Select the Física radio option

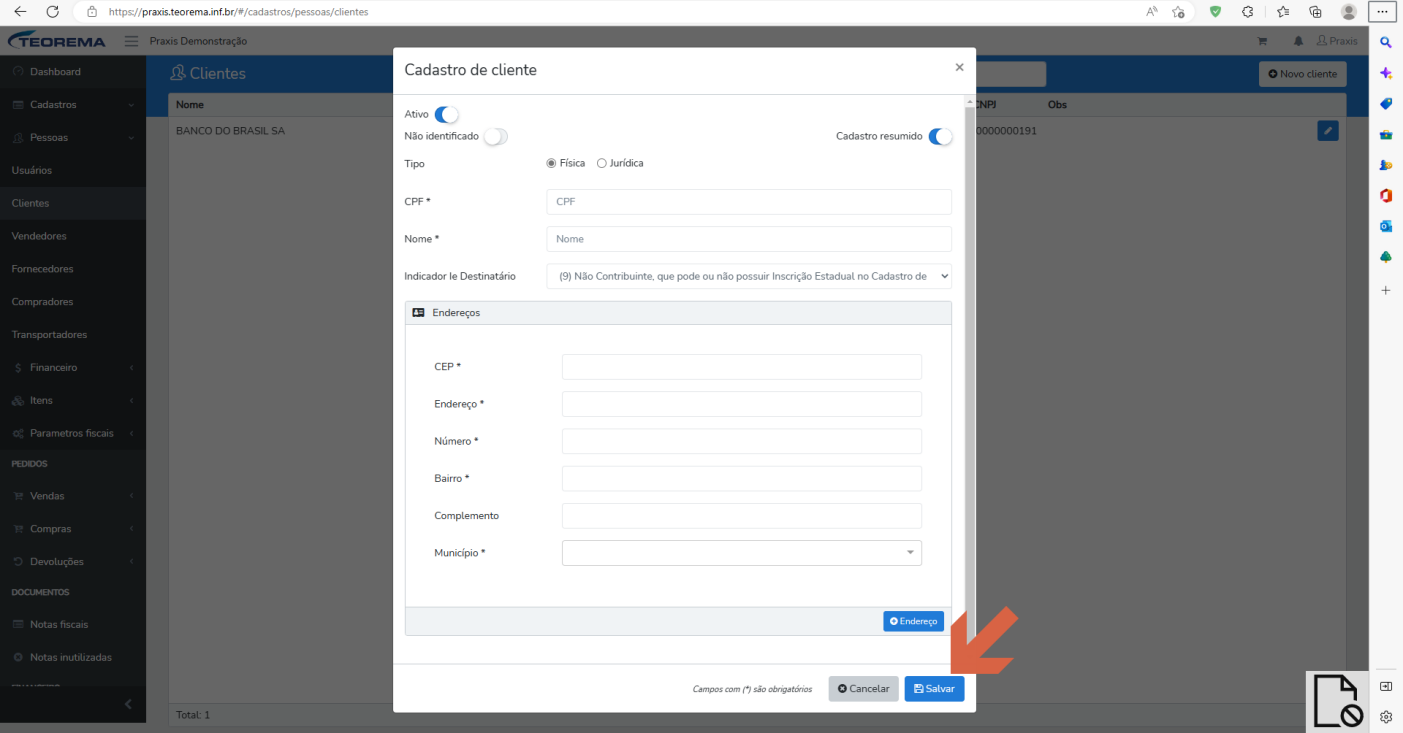pyautogui.click(x=551, y=163)
